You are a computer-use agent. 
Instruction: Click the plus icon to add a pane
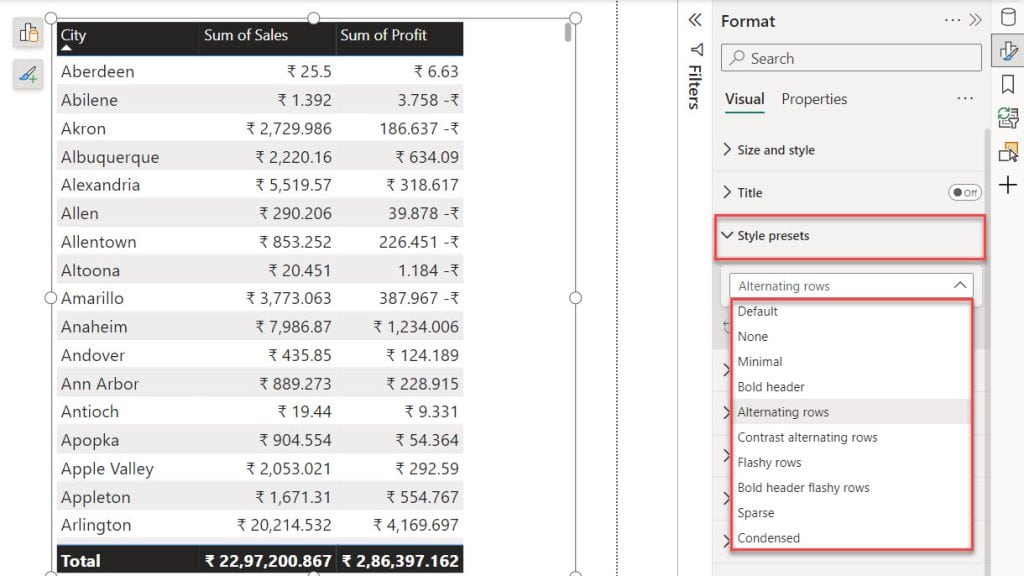pyautogui.click(x=1008, y=185)
